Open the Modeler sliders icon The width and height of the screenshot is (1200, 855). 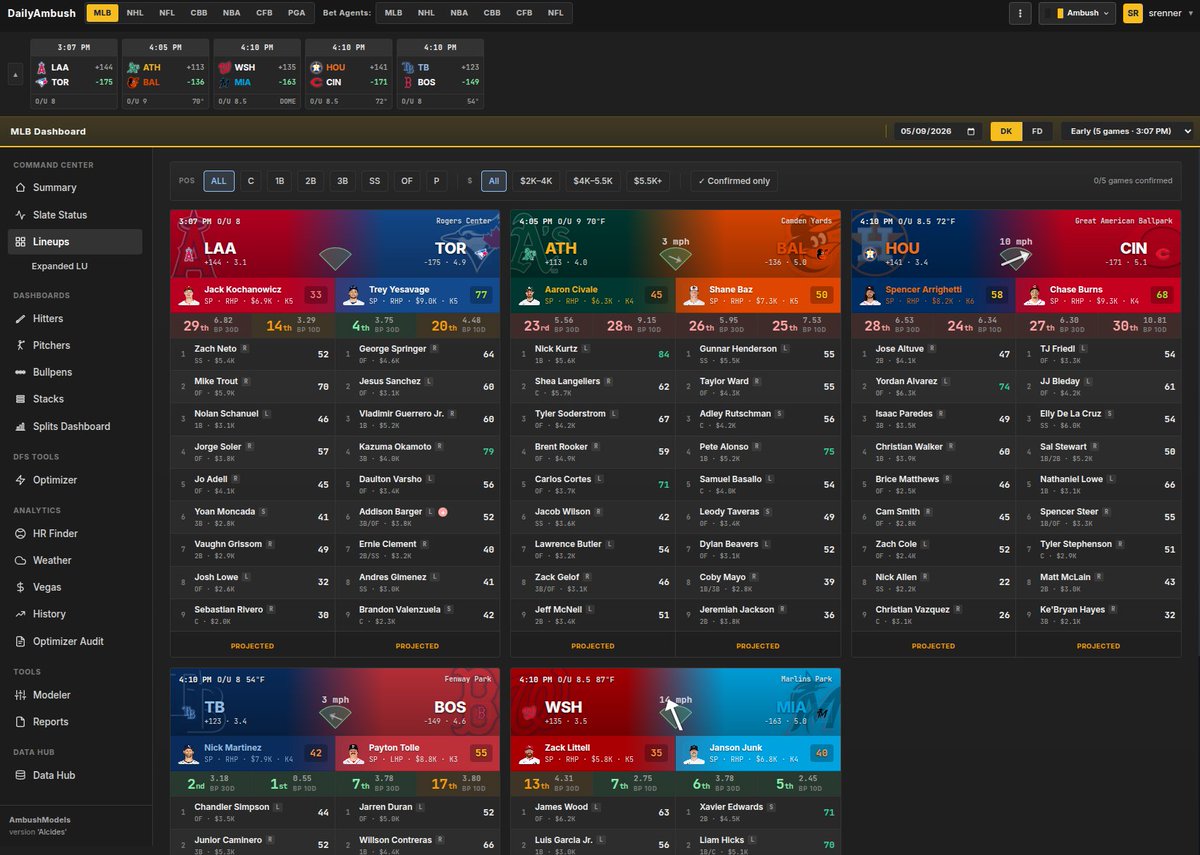click(21, 695)
